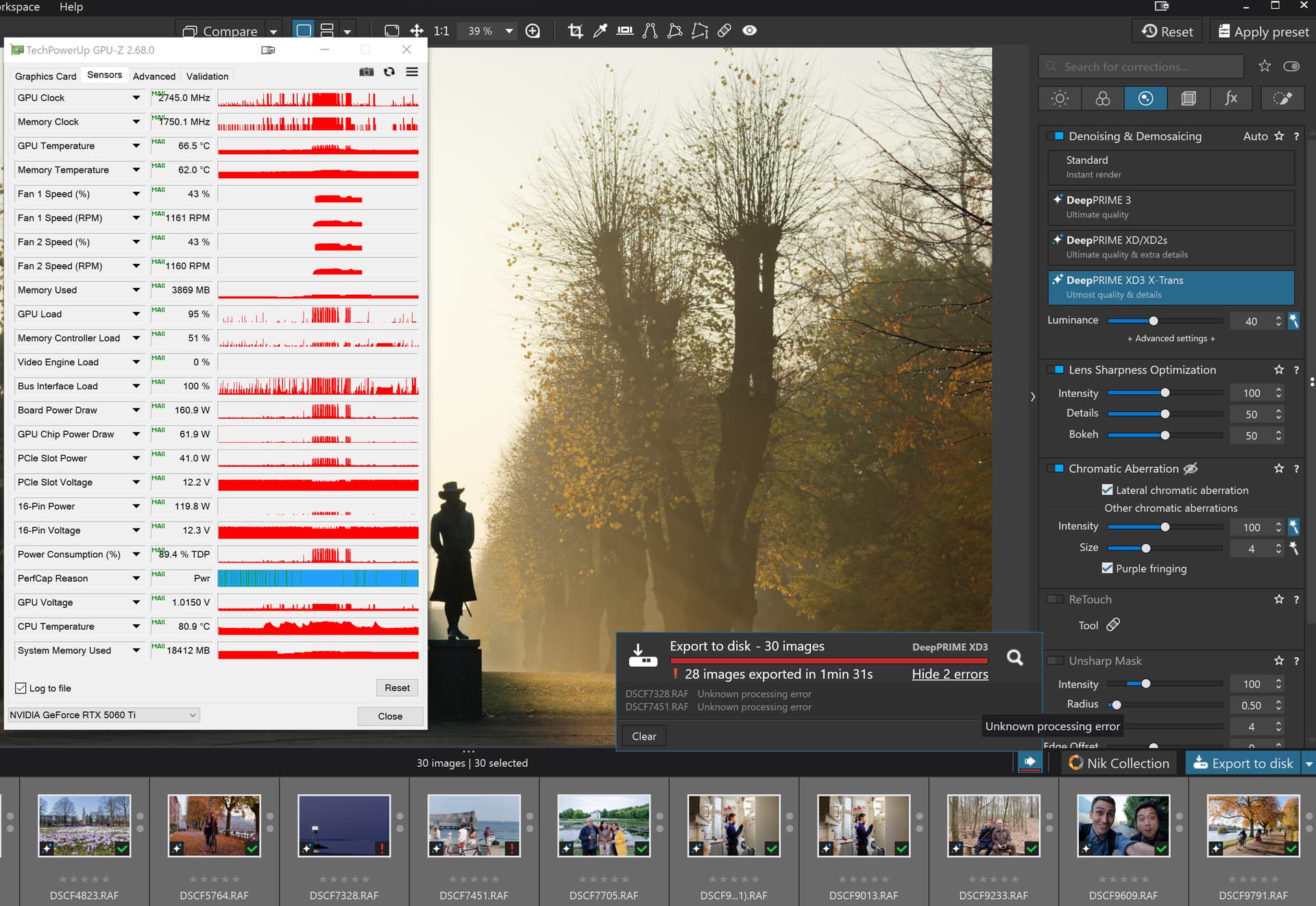Open NVIDIA GeForce RTX 5060 Ti dropdown
Viewport: 1316px width, 906px height.
(x=103, y=715)
